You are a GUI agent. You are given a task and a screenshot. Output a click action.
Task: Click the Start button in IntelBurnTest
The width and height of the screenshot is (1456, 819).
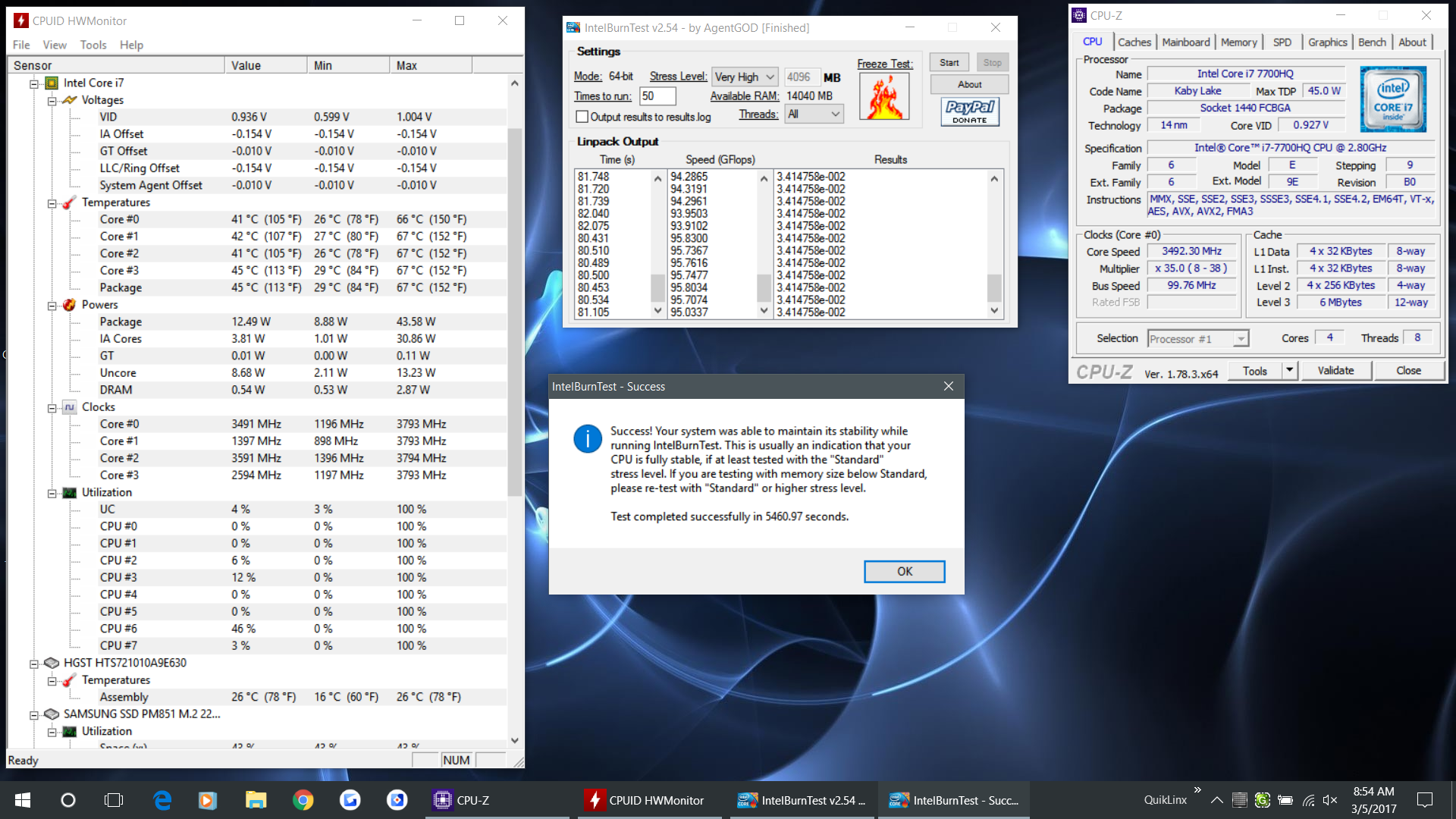pyautogui.click(x=949, y=63)
